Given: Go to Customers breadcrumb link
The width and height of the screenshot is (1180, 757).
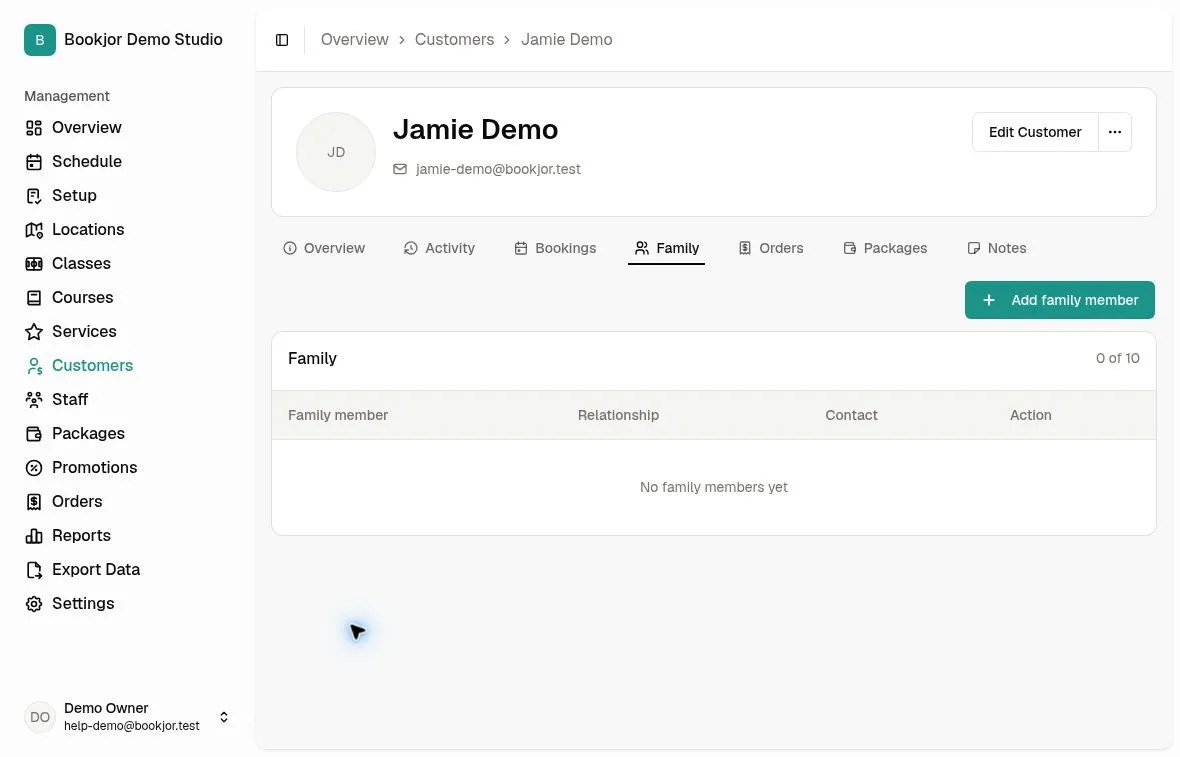Looking at the screenshot, I should (x=455, y=40).
